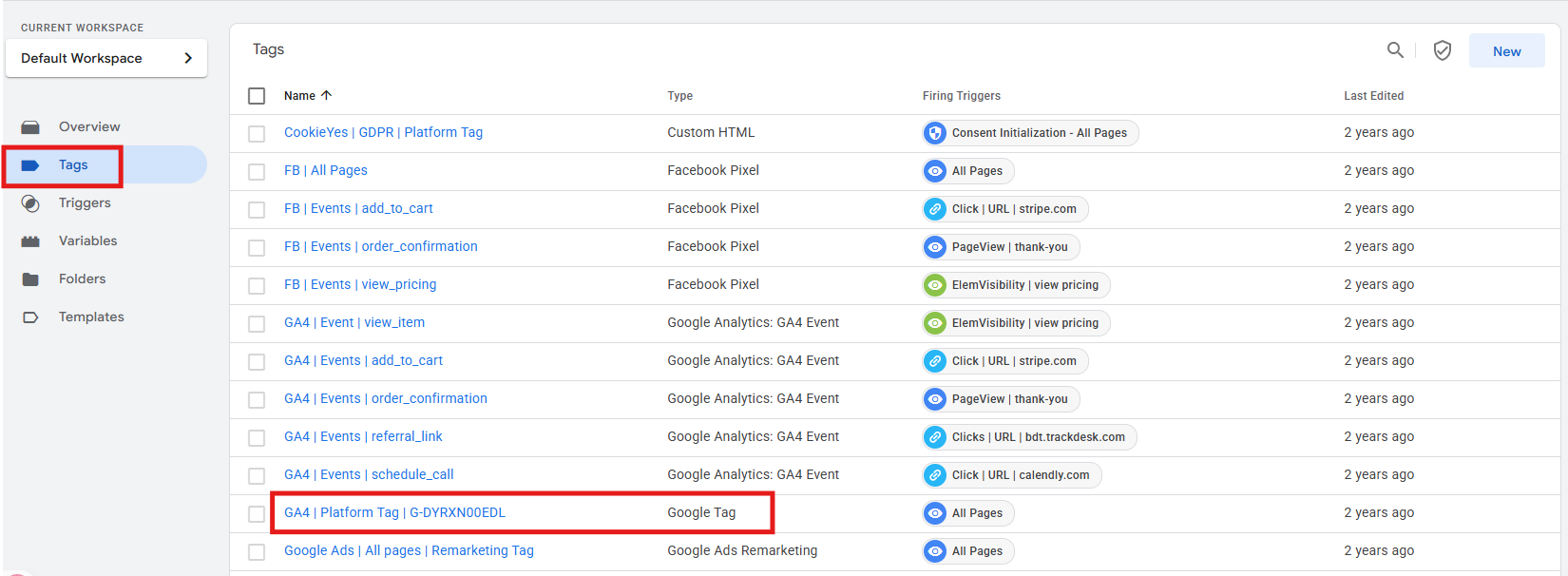Image resolution: width=1568 pixels, height=576 pixels.
Task: Tick checkbox for GA4 Events order_confirmation
Action: [257, 400]
